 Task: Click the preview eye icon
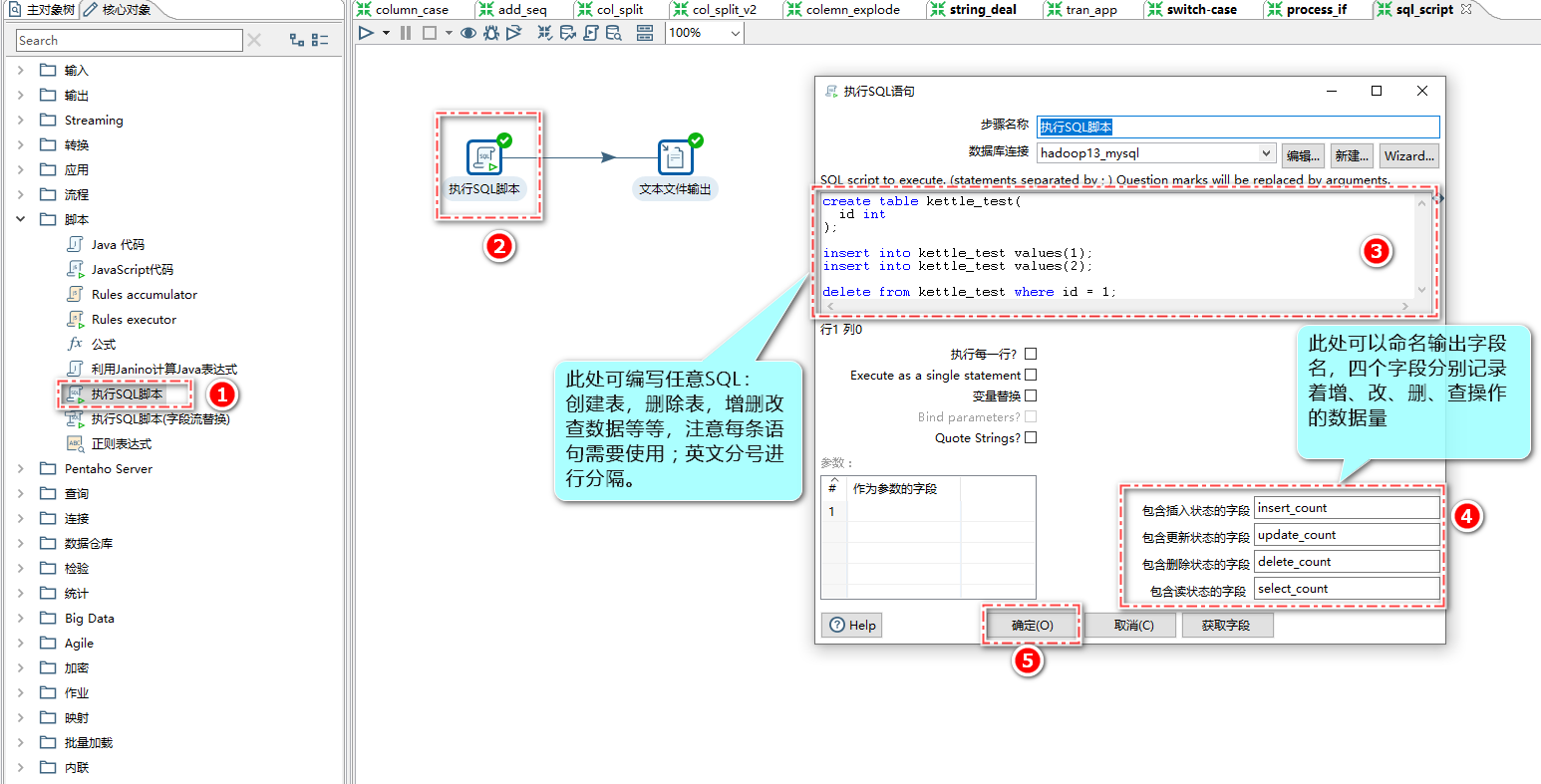coord(467,33)
